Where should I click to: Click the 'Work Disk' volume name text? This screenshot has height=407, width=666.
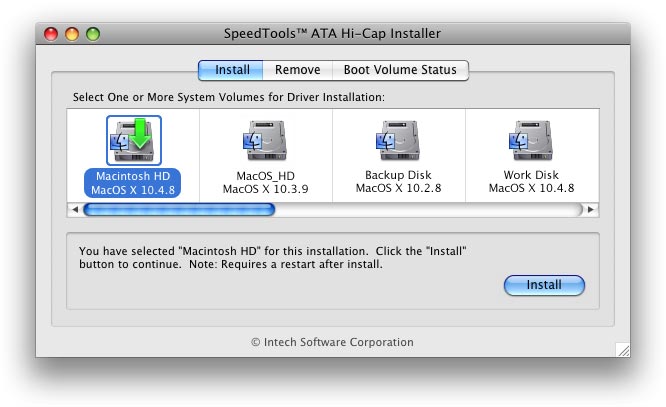click(530, 175)
